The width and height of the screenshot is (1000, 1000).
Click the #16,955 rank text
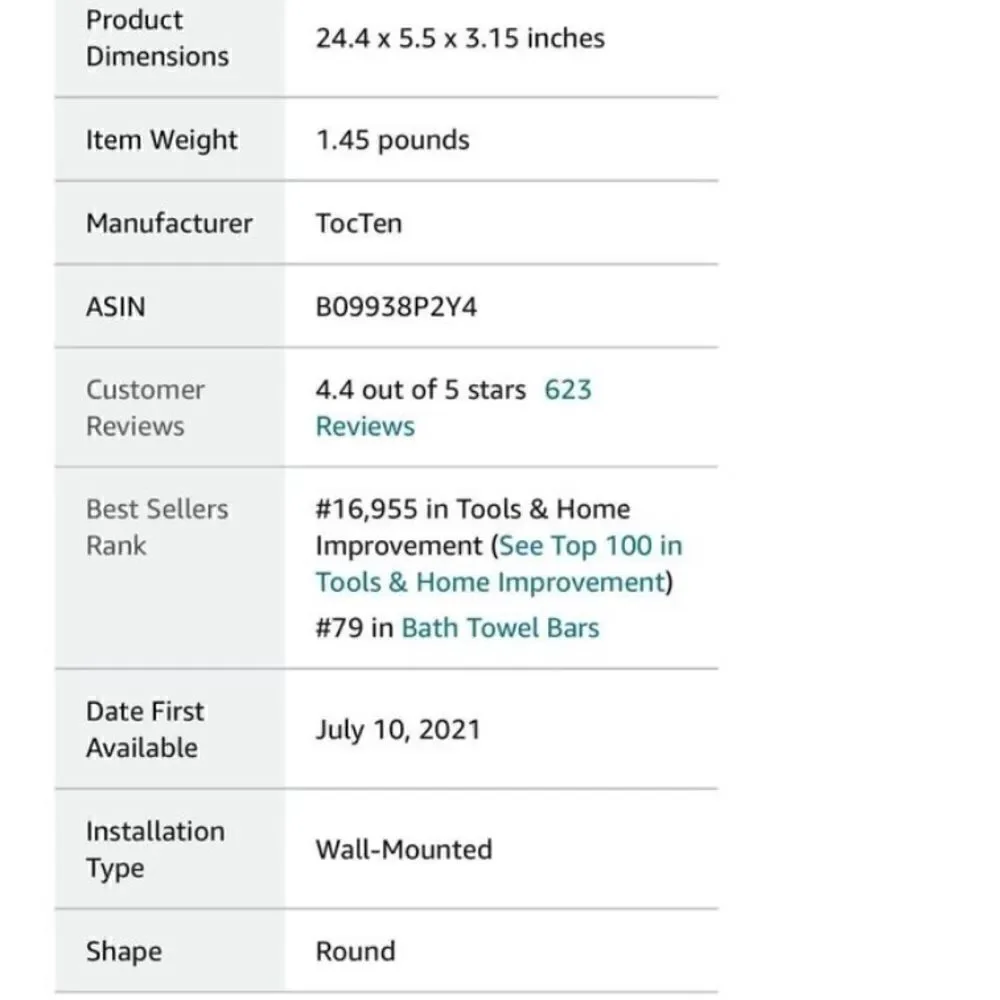[367, 510]
